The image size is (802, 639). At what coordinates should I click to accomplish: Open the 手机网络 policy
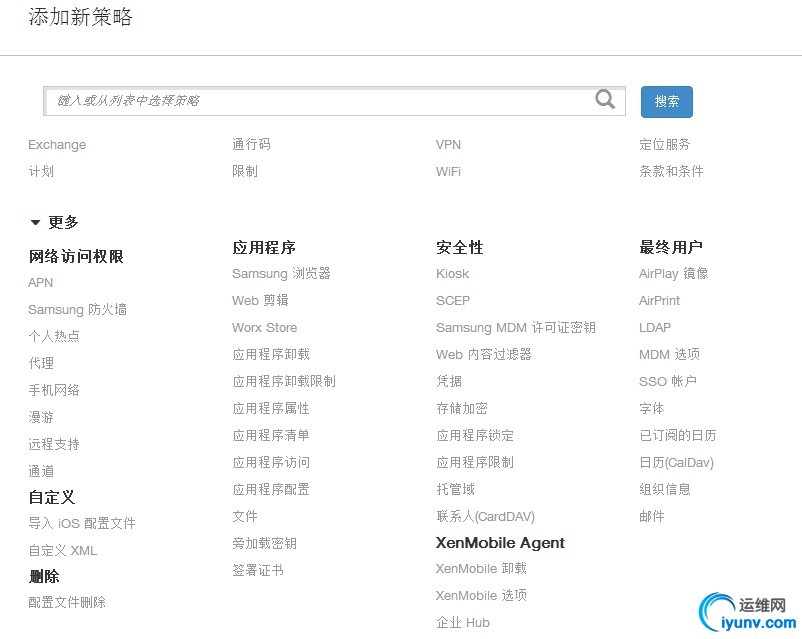click(x=54, y=390)
